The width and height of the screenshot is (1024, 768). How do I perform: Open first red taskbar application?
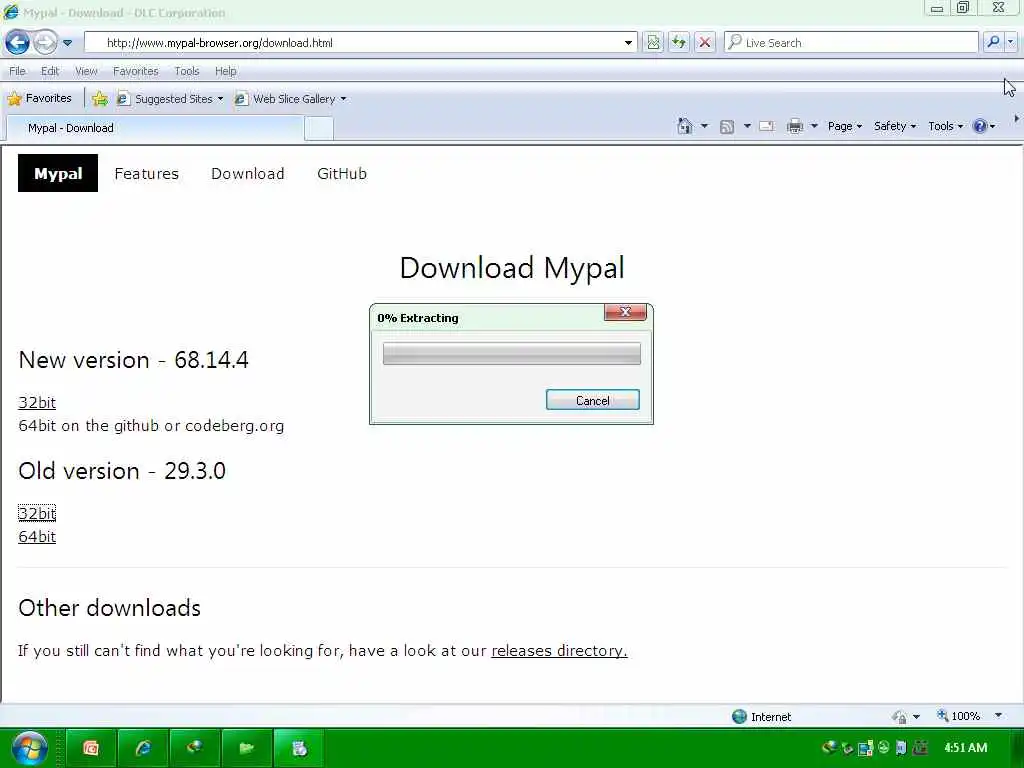click(91, 748)
